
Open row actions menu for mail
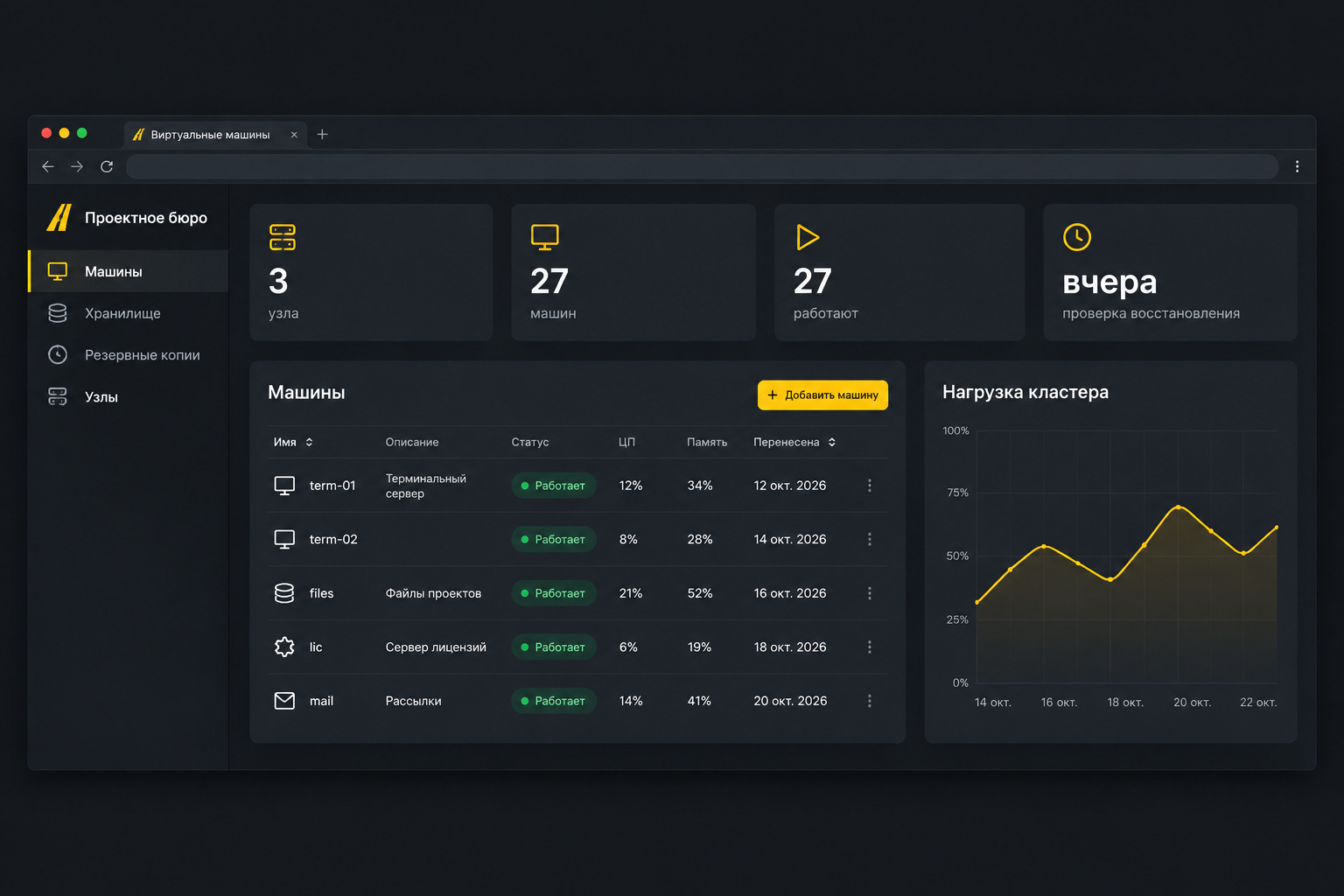tap(869, 701)
